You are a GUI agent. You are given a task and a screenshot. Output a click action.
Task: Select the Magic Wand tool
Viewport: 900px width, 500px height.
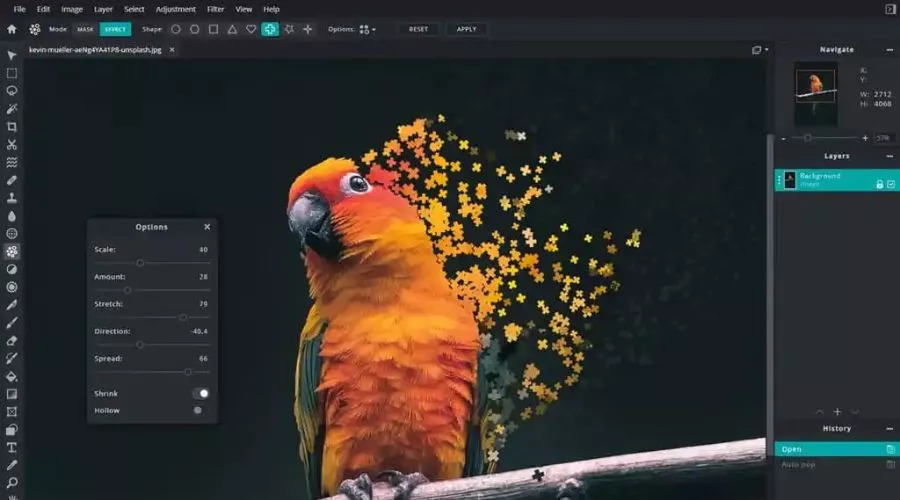[11, 108]
